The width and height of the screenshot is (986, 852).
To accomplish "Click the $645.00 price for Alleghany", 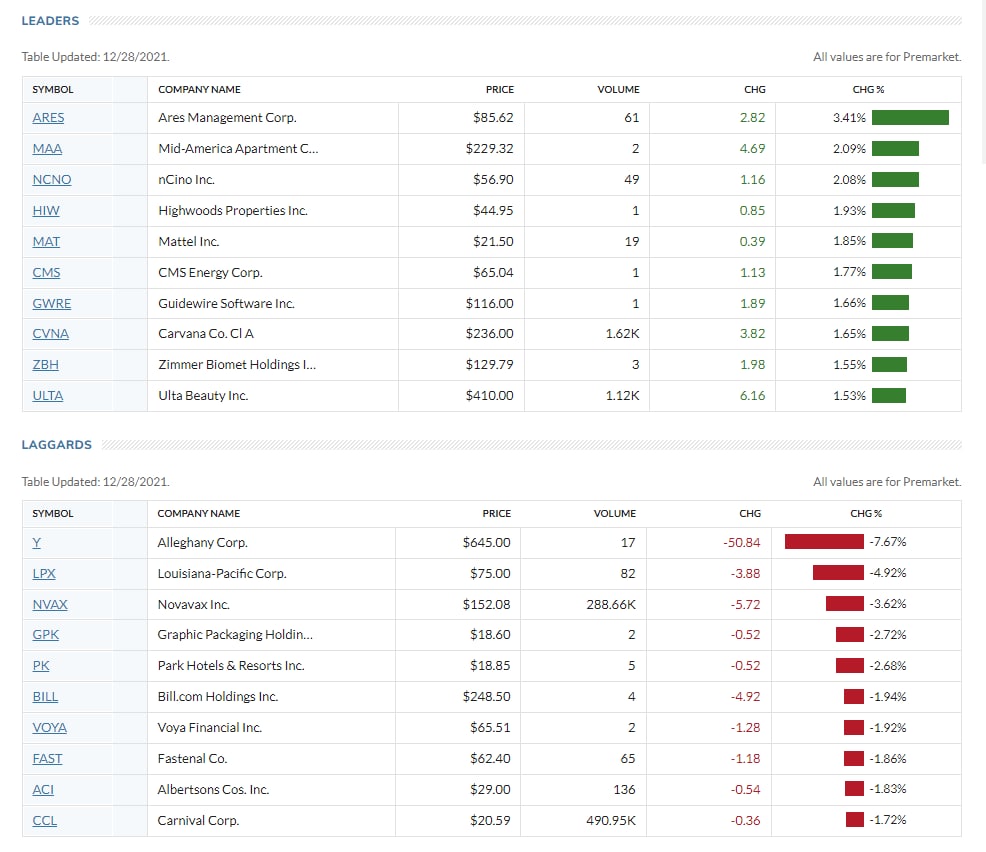I will [x=487, y=542].
